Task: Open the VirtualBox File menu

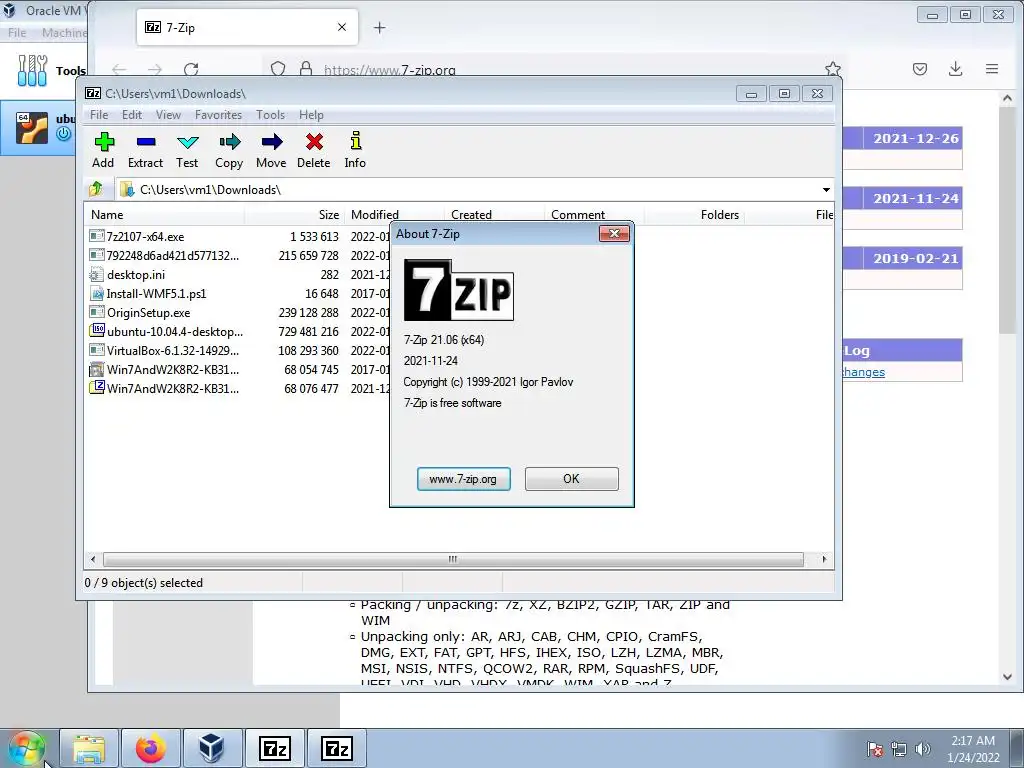Action: click(x=17, y=32)
